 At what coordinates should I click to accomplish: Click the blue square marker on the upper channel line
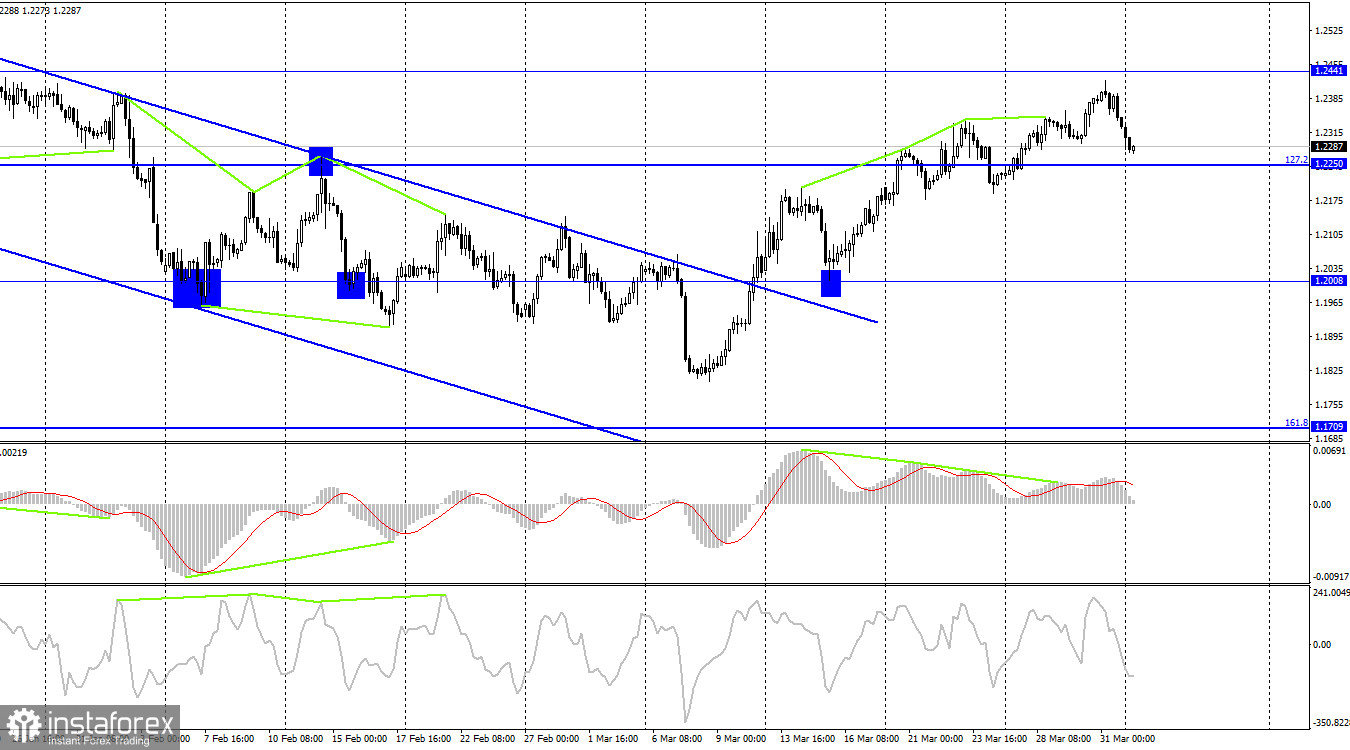[320, 160]
